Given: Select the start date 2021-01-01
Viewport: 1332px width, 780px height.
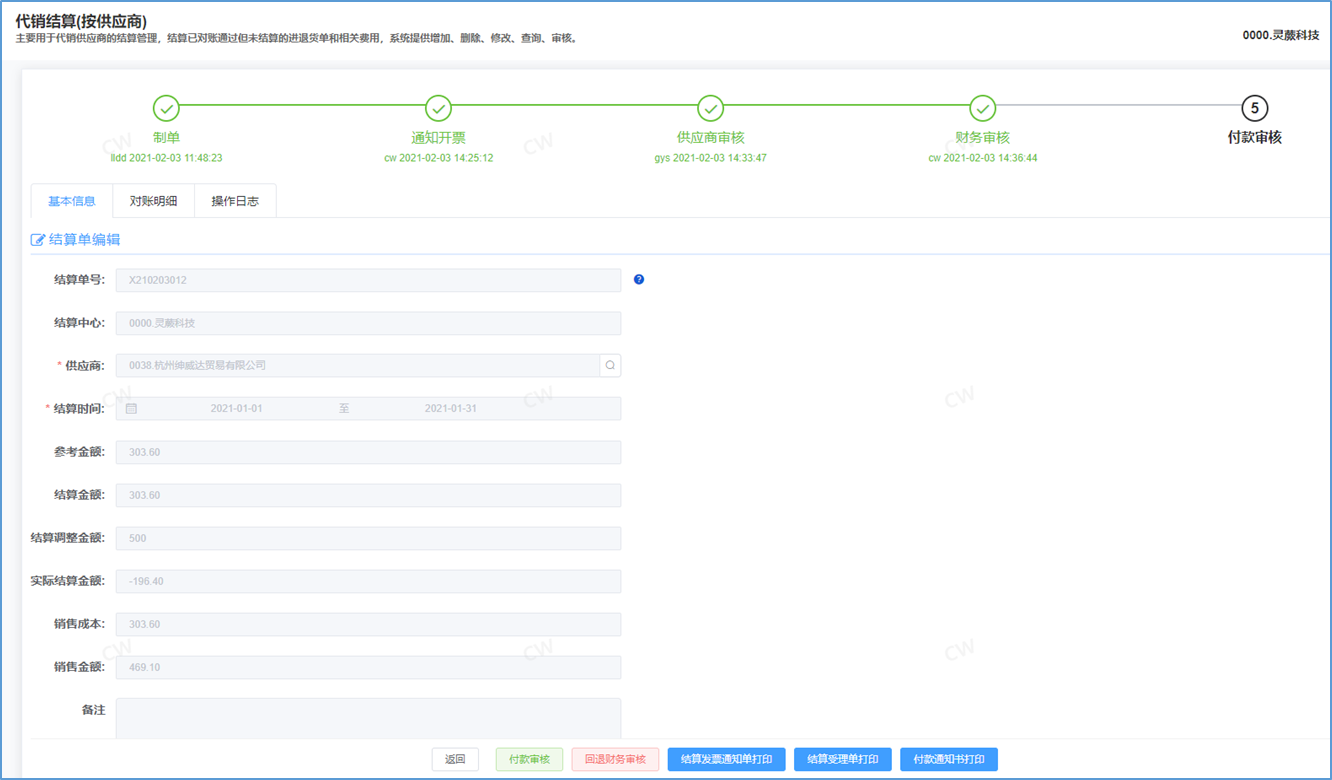Looking at the screenshot, I should (237, 409).
